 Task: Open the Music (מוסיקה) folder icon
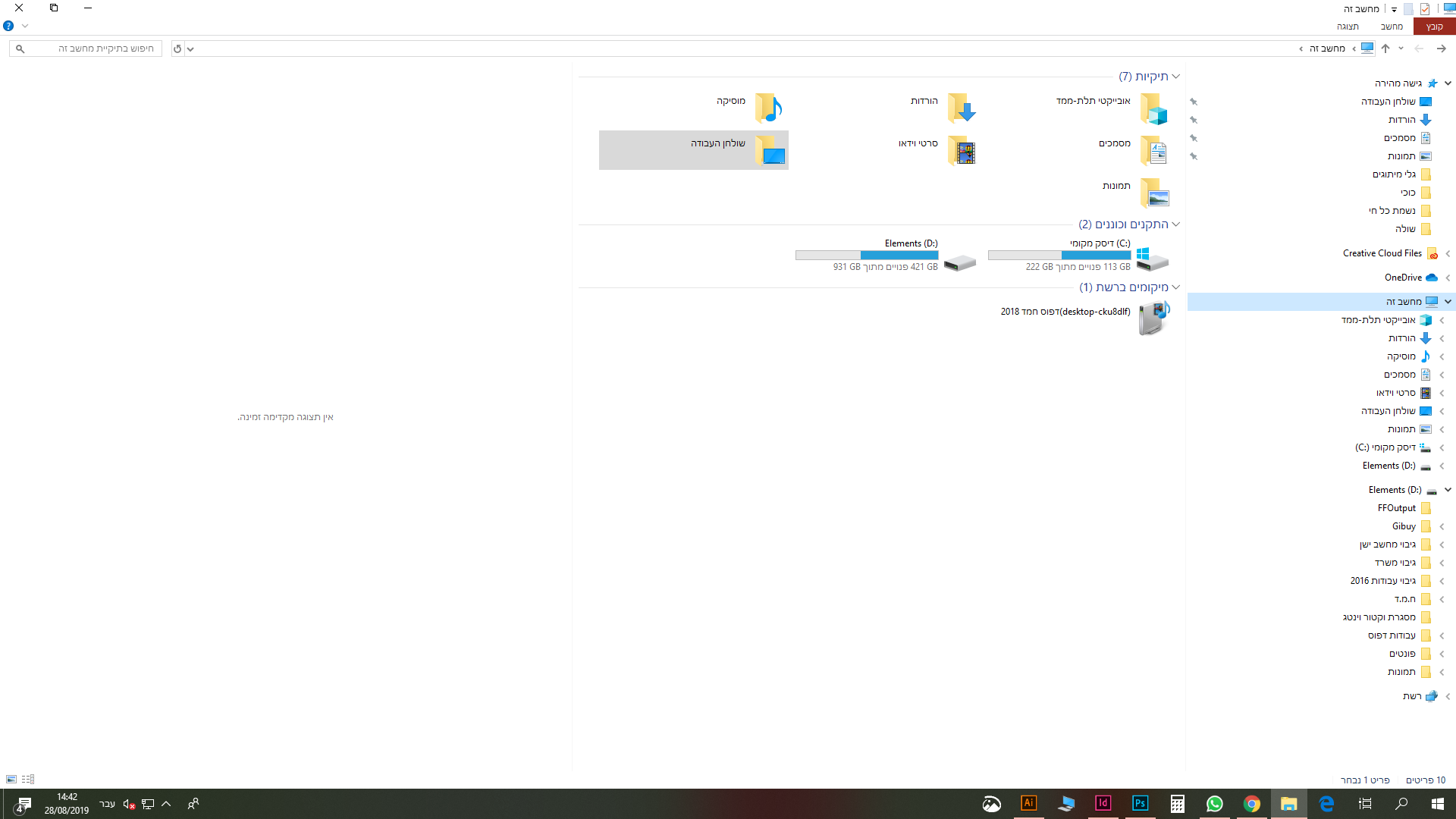coord(768,108)
